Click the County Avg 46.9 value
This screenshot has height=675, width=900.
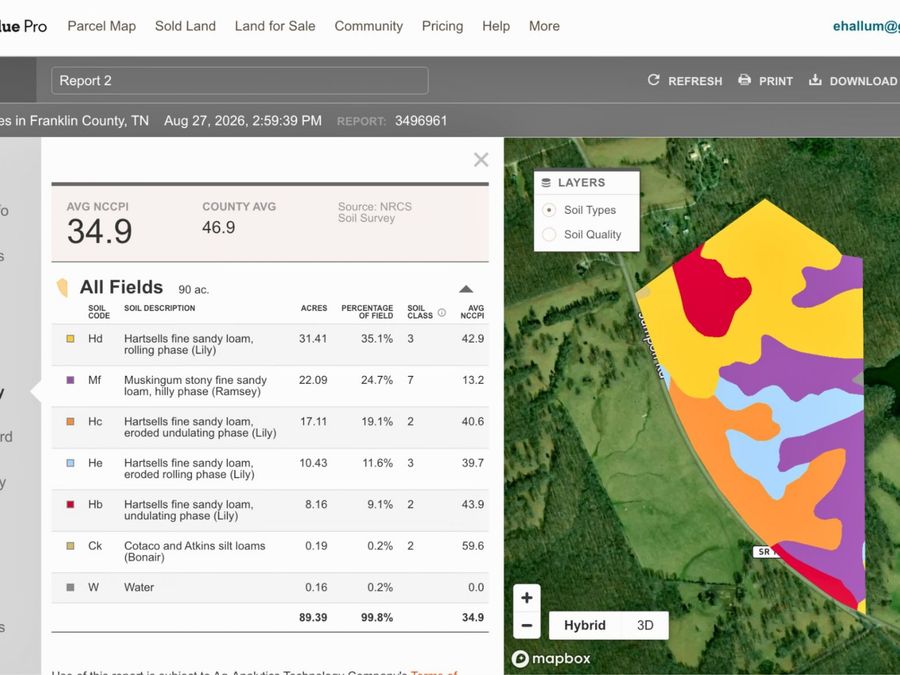[x=218, y=227]
